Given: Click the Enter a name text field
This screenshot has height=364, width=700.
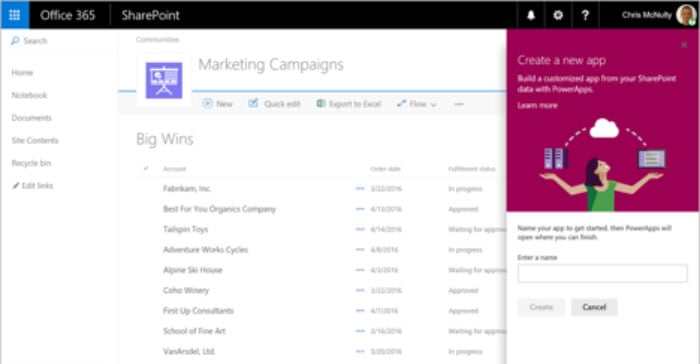Looking at the screenshot, I should pyautogui.click(x=602, y=273).
